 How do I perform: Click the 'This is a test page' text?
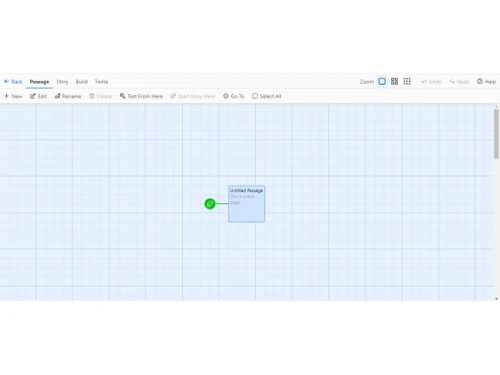tap(242, 199)
